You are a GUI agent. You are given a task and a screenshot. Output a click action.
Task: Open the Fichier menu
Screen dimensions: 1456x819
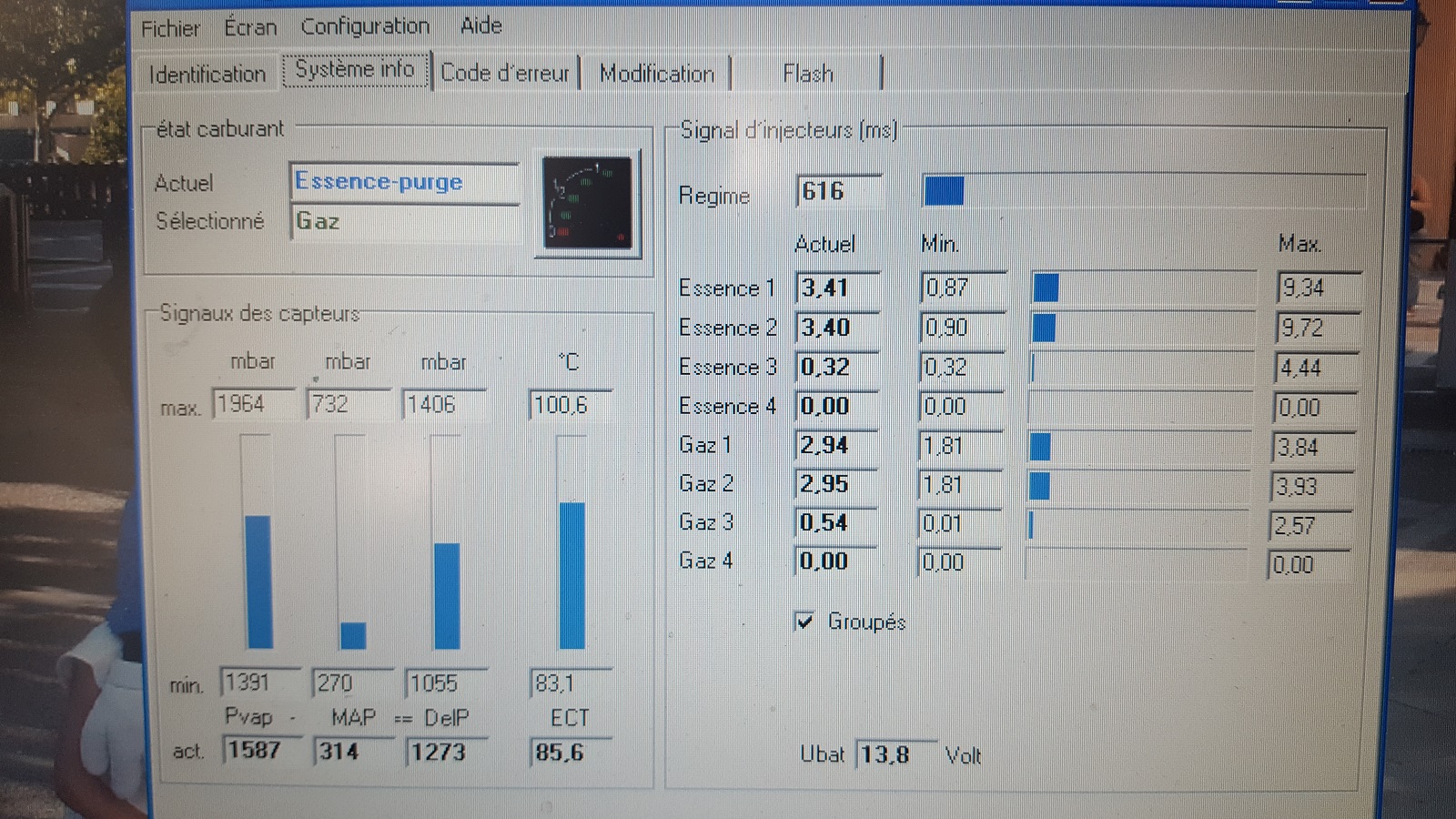(170, 28)
